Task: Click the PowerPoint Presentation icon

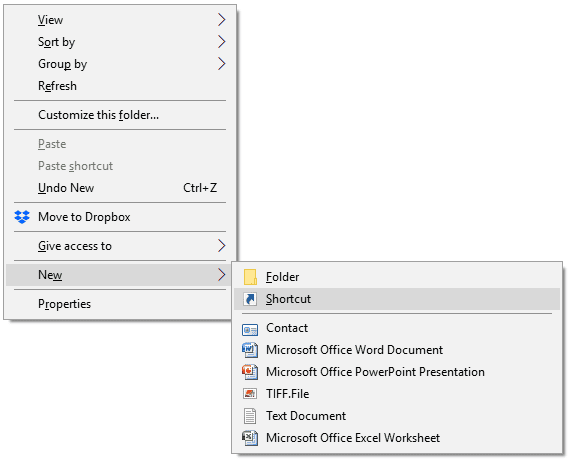Action: (250, 372)
